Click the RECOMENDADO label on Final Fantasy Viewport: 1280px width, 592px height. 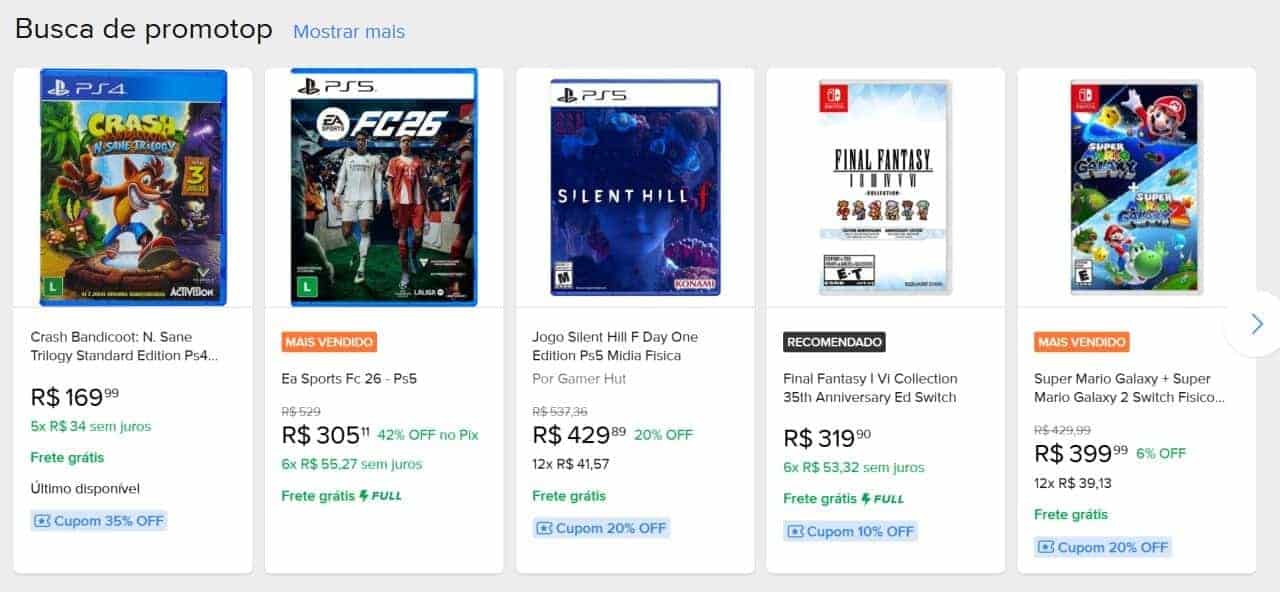835,342
